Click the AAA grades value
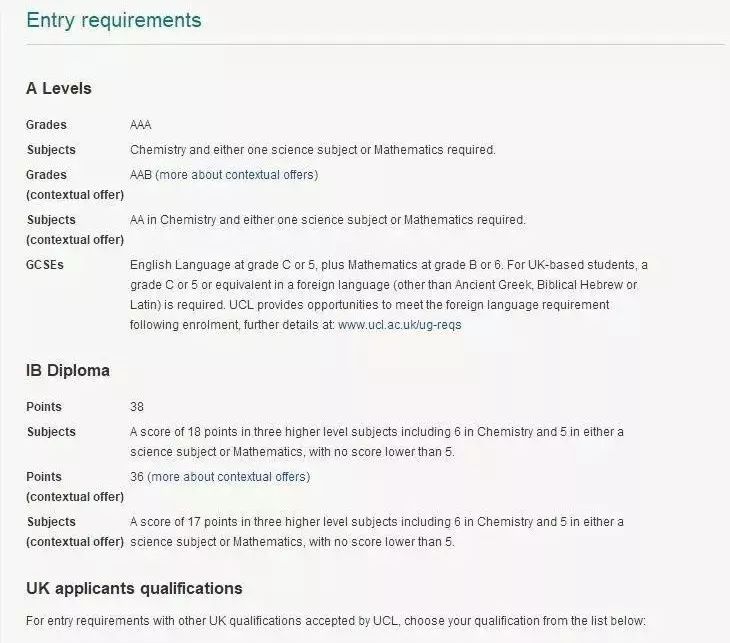The height and width of the screenshot is (643, 730). point(141,125)
